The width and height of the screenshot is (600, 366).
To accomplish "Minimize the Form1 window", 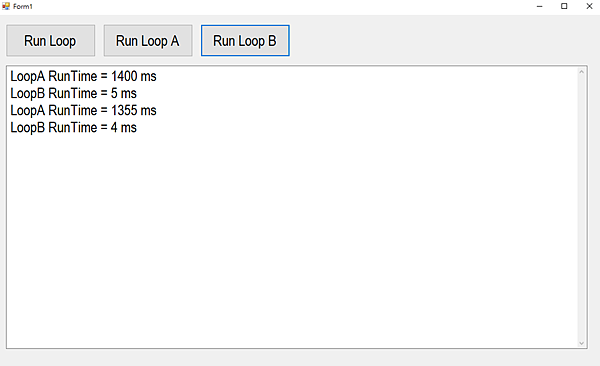I will tap(540, 6).
